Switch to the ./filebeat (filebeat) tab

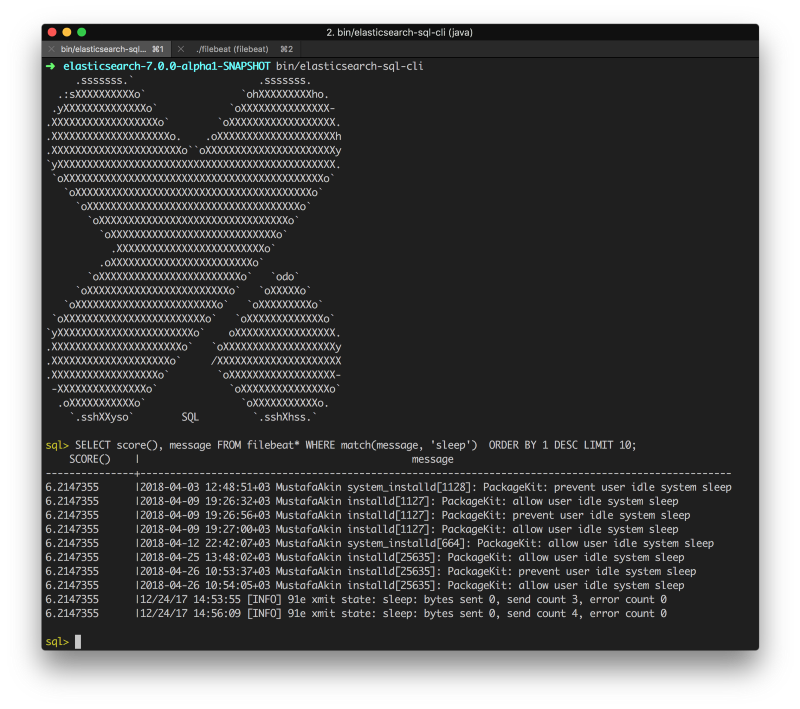click(x=232, y=48)
